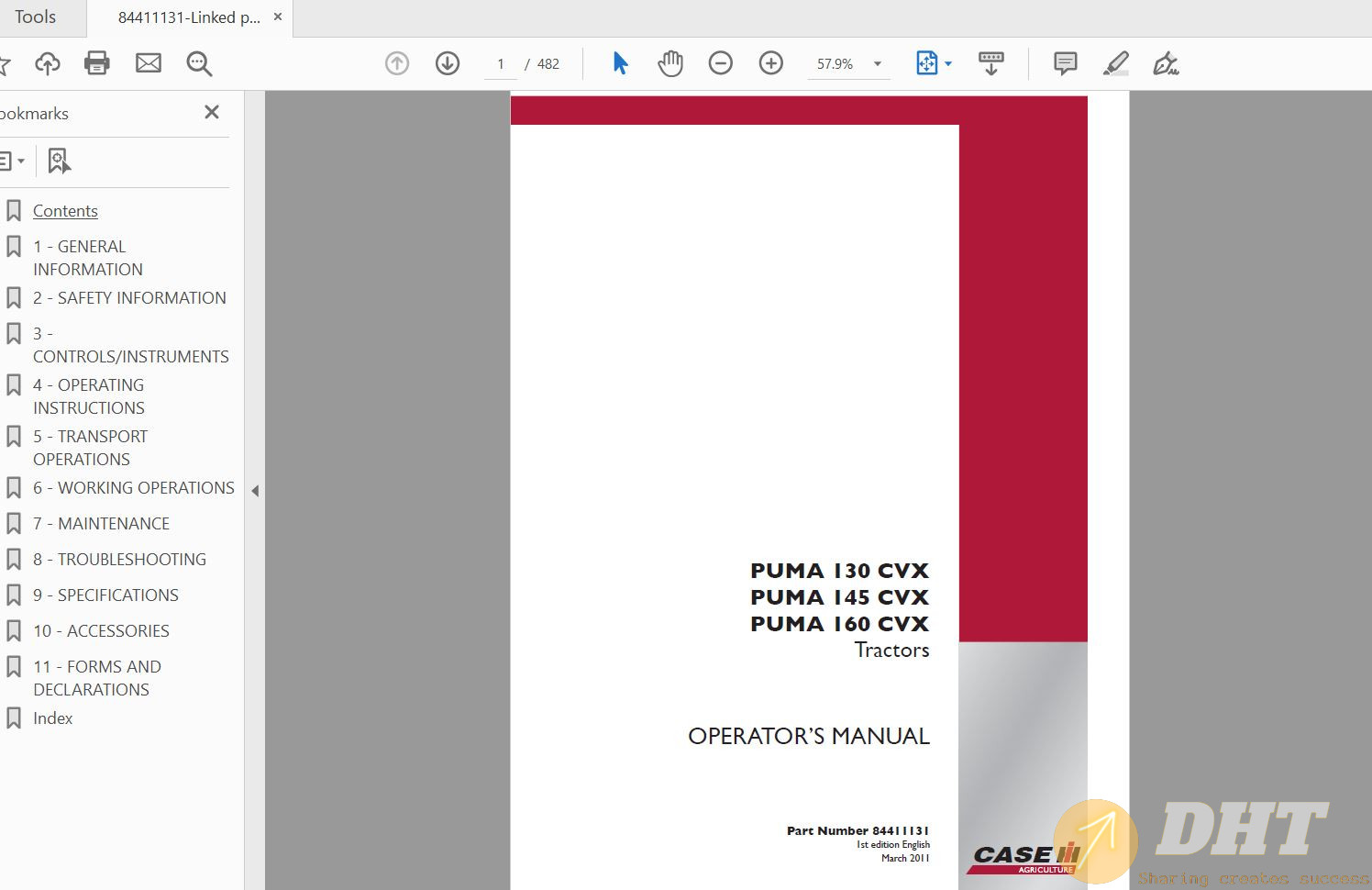1372x890 pixels.
Task: Zoom out using the minus button
Action: tap(721, 63)
